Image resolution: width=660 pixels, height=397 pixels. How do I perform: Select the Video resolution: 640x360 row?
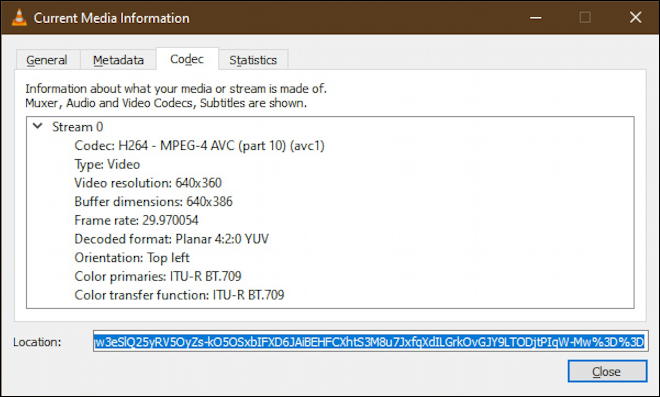148,183
